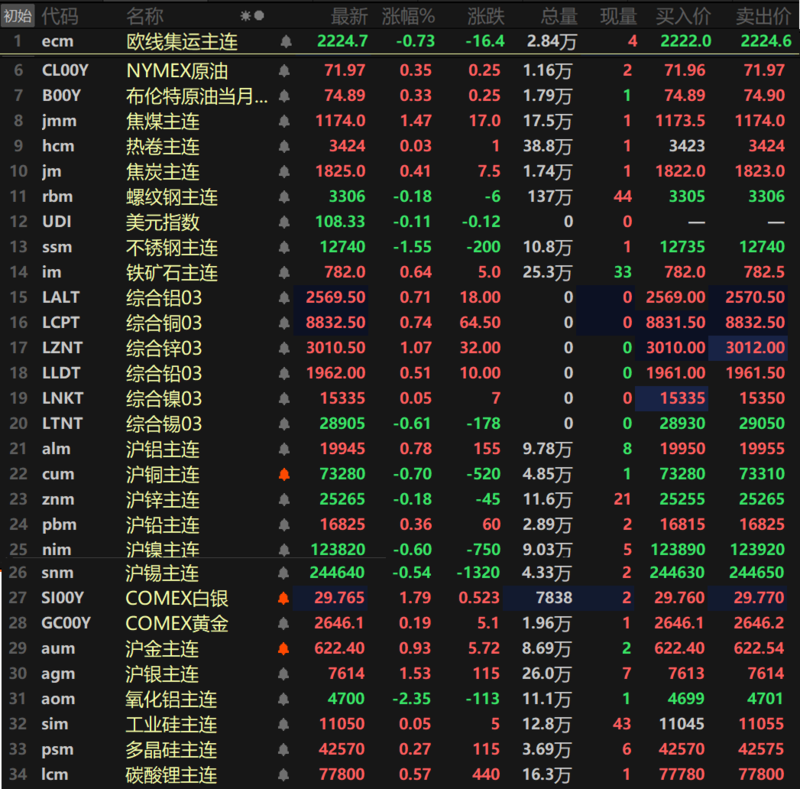Click the bell icon for 碳酸锂主连
Image resolution: width=800 pixels, height=789 pixels.
(284, 775)
